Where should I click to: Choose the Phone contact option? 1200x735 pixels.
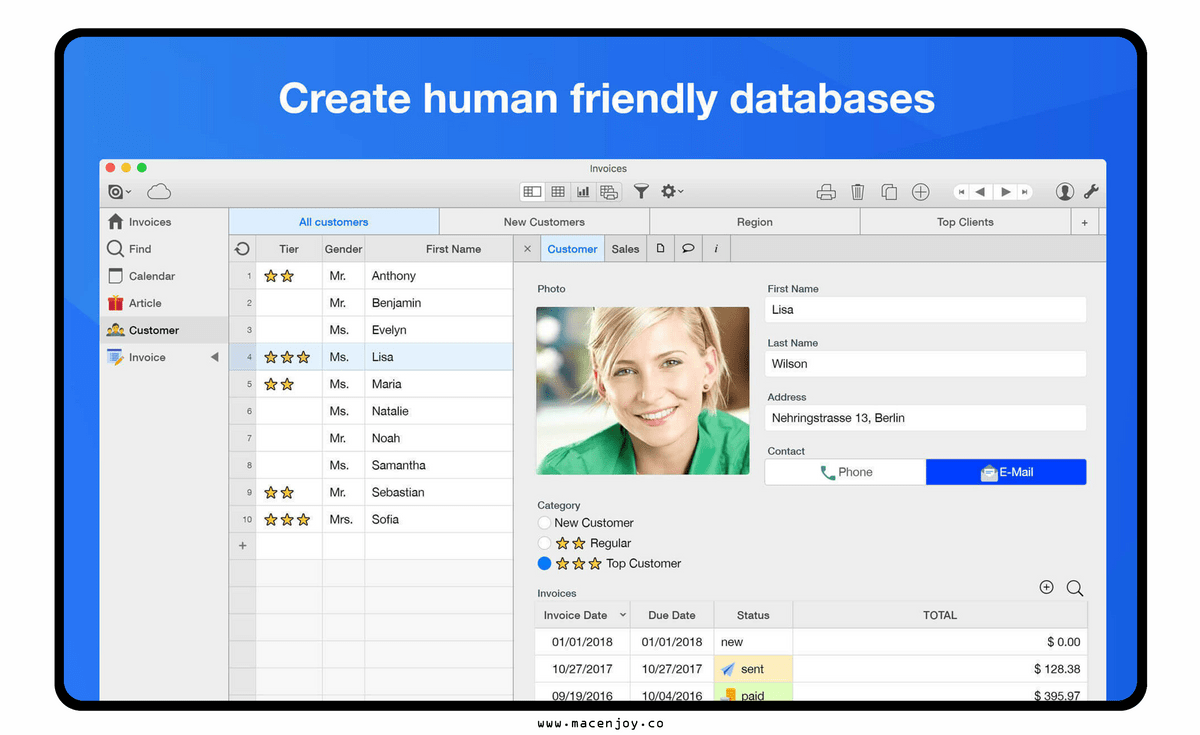pyautogui.click(x=846, y=472)
